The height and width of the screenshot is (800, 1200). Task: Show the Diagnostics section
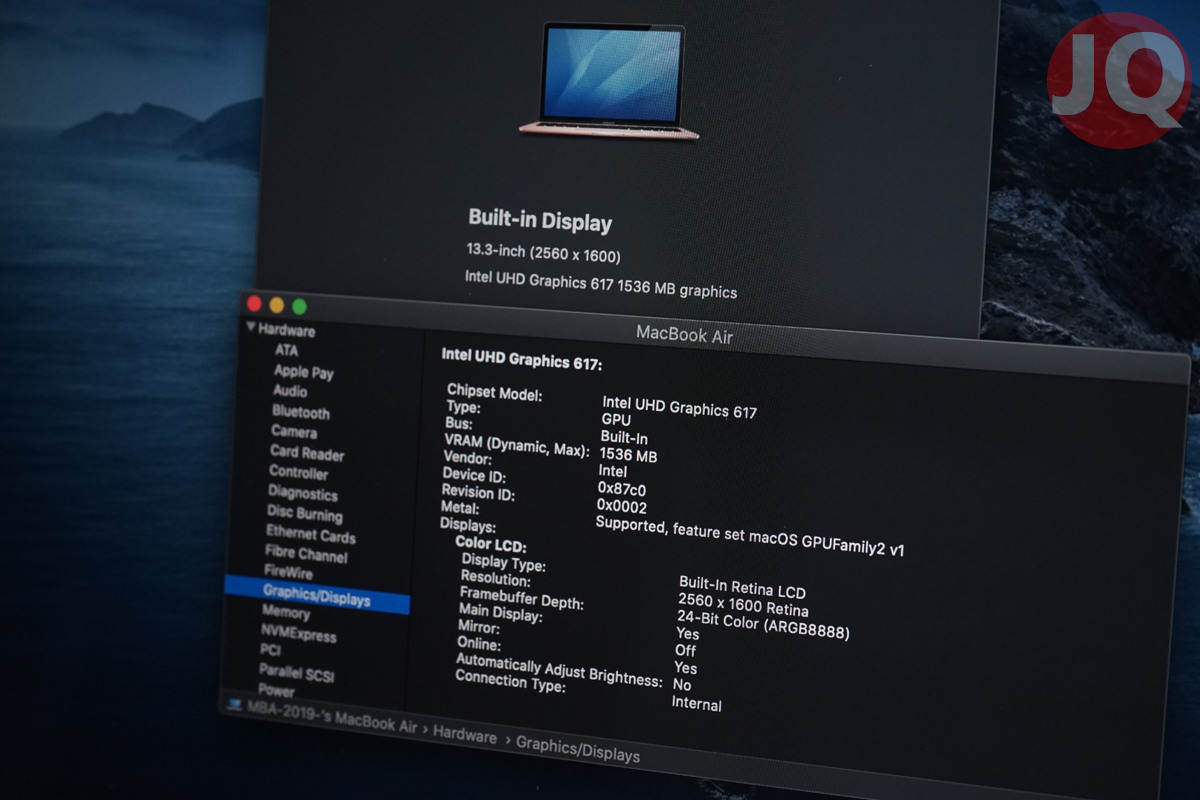click(x=303, y=493)
